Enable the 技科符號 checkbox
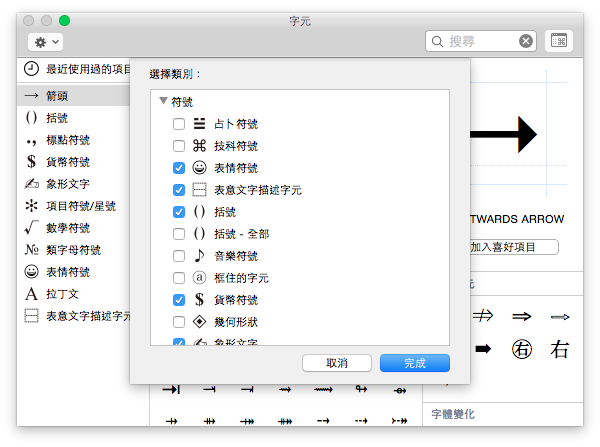 (x=179, y=146)
